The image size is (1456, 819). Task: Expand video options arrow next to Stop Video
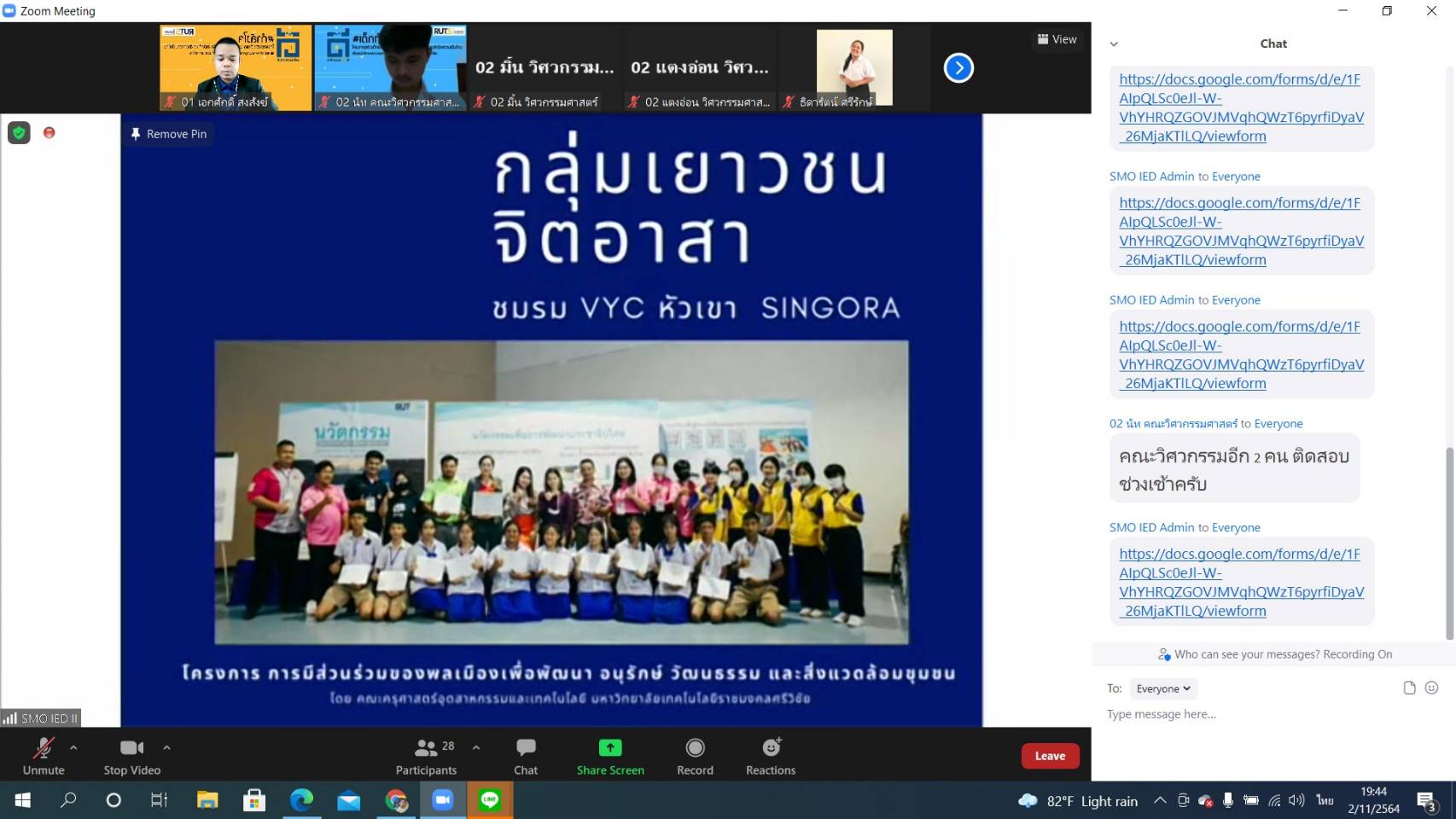click(167, 747)
